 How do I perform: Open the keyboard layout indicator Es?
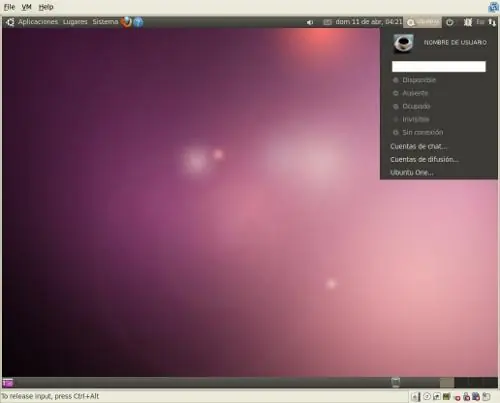pyautogui.click(x=480, y=22)
